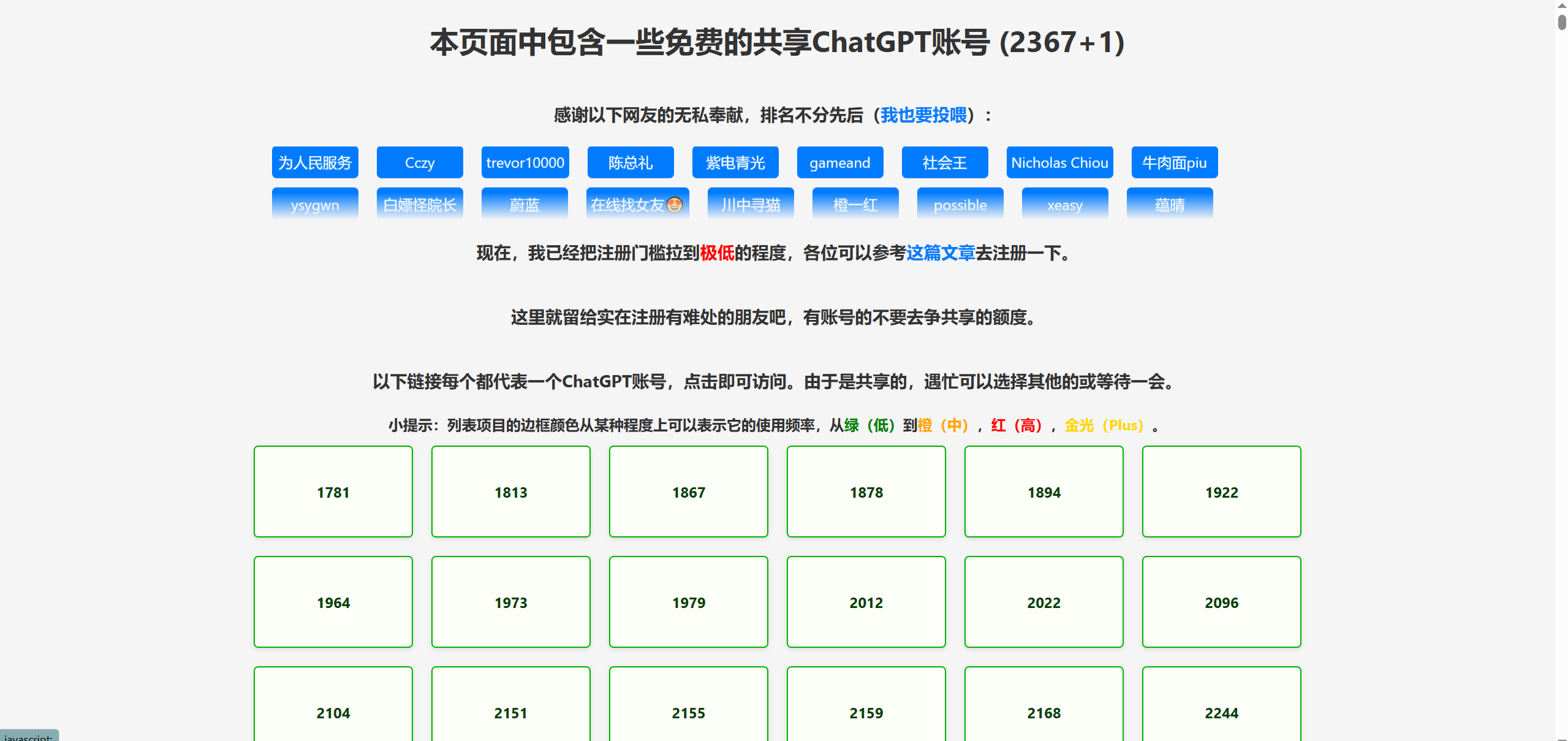
Task: Click the Cczy contributor badge
Action: pos(420,162)
